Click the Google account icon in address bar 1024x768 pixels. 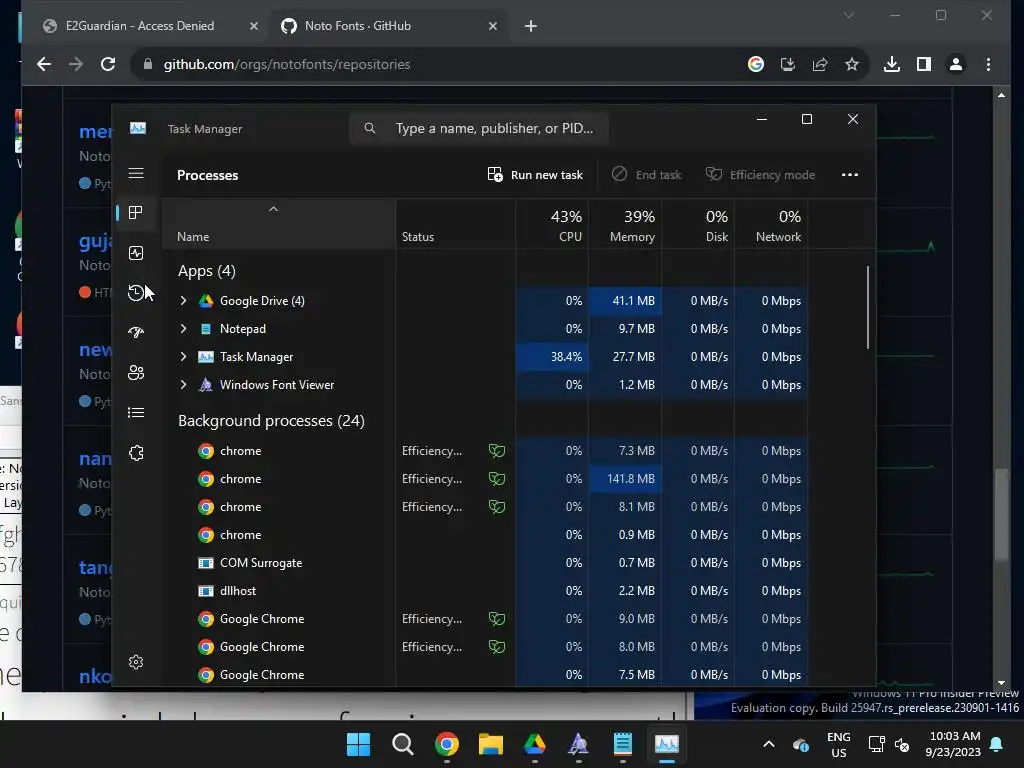(x=756, y=64)
